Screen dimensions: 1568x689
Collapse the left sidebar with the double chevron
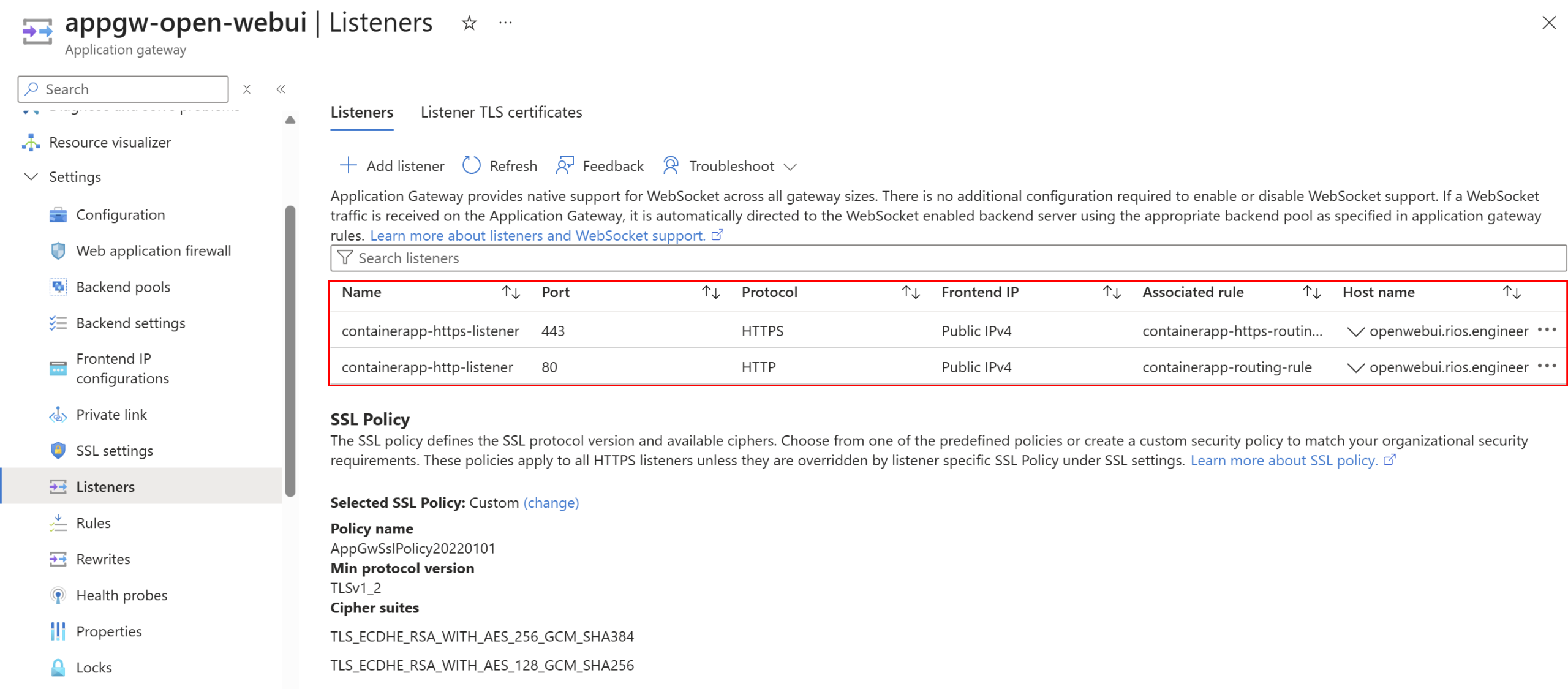(x=281, y=89)
